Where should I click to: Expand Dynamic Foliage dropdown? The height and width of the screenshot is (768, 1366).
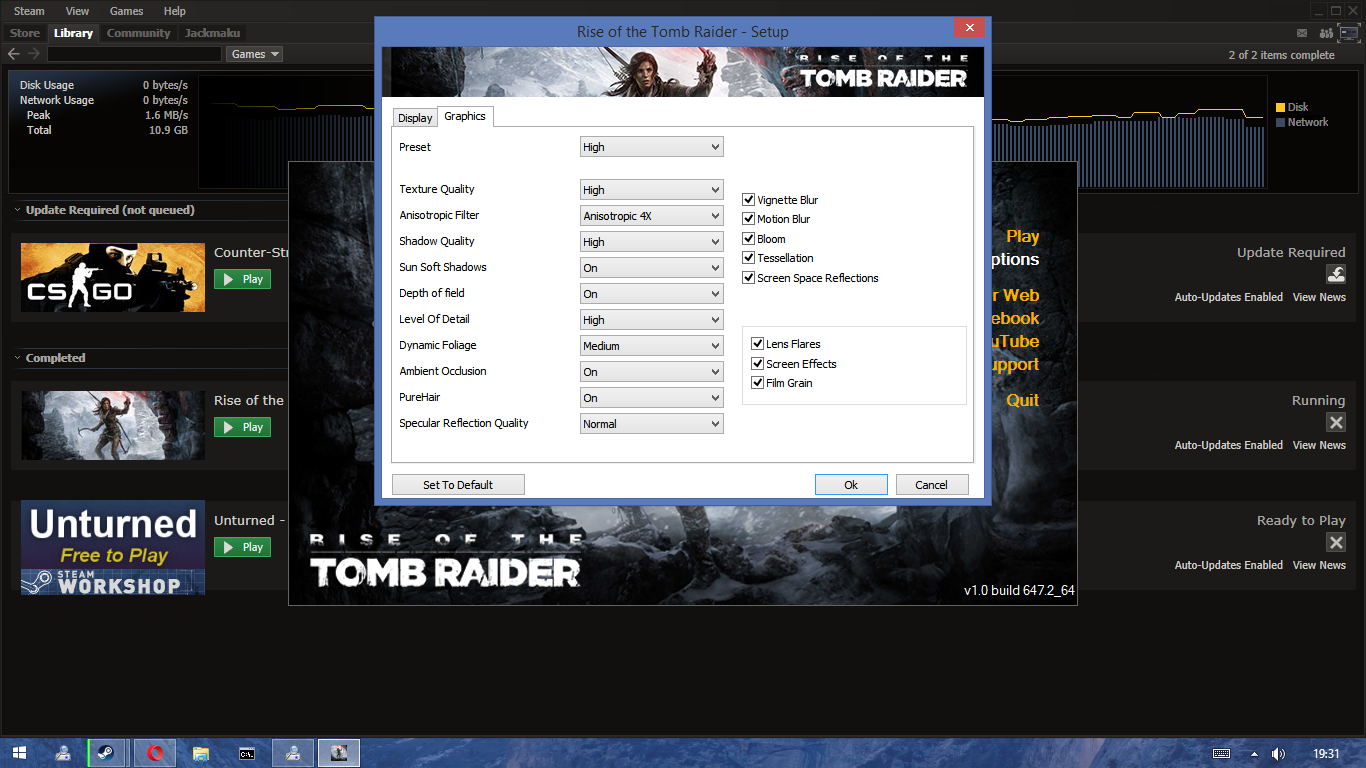click(x=651, y=346)
